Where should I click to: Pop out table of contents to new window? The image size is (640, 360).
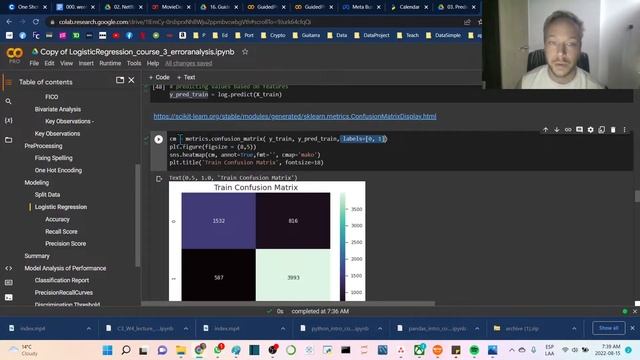coord(120,80)
